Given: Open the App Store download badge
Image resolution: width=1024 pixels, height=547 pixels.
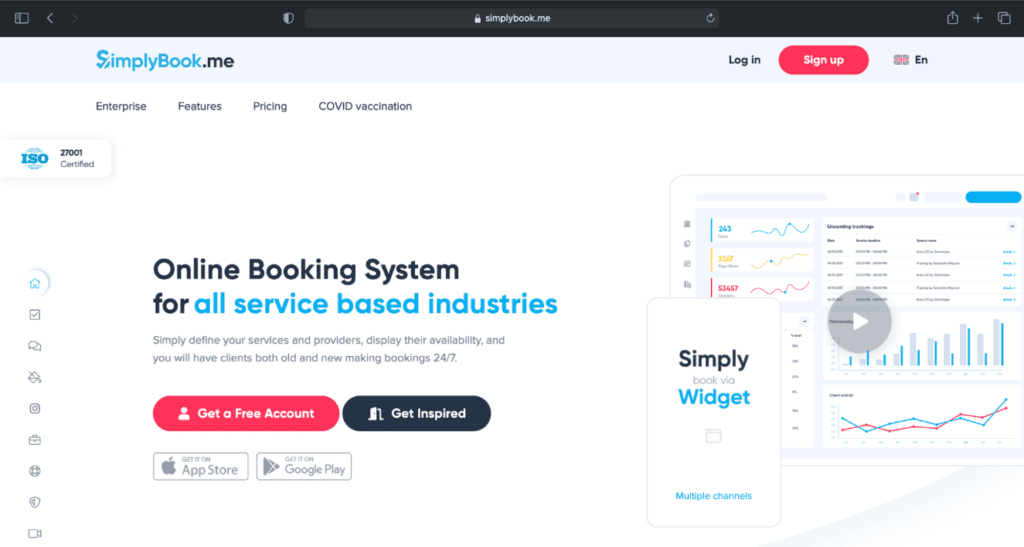Looking at the screenshot, I should [200, 467].
